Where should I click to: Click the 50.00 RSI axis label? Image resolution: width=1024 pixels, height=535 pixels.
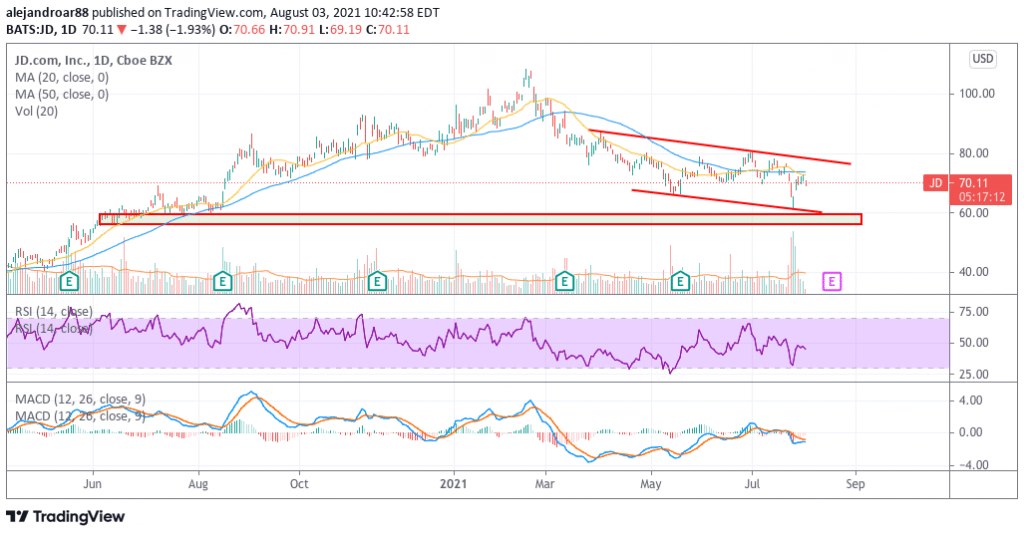(973, 343)
